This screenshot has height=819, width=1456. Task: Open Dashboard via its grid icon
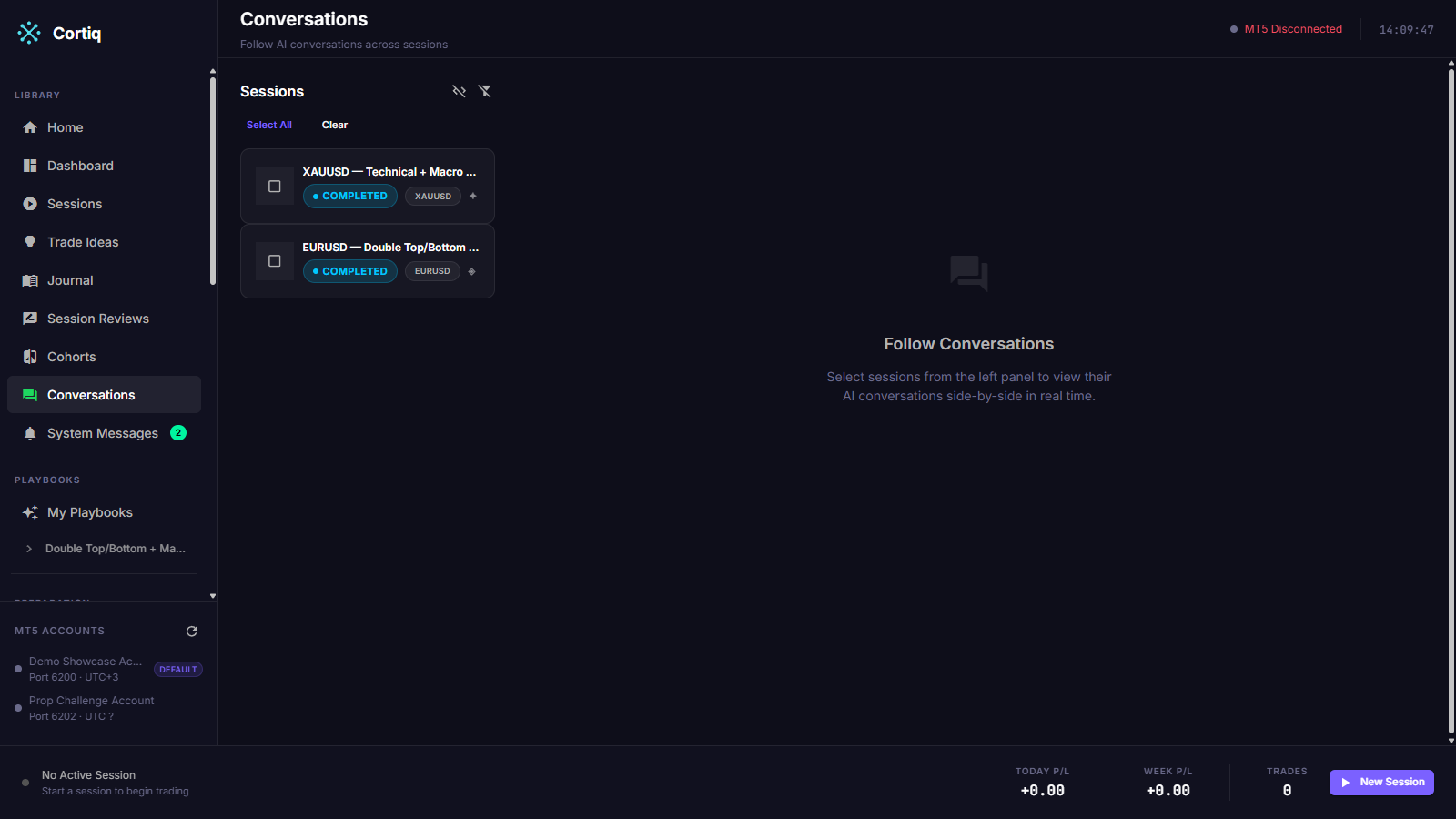[30, 166]
